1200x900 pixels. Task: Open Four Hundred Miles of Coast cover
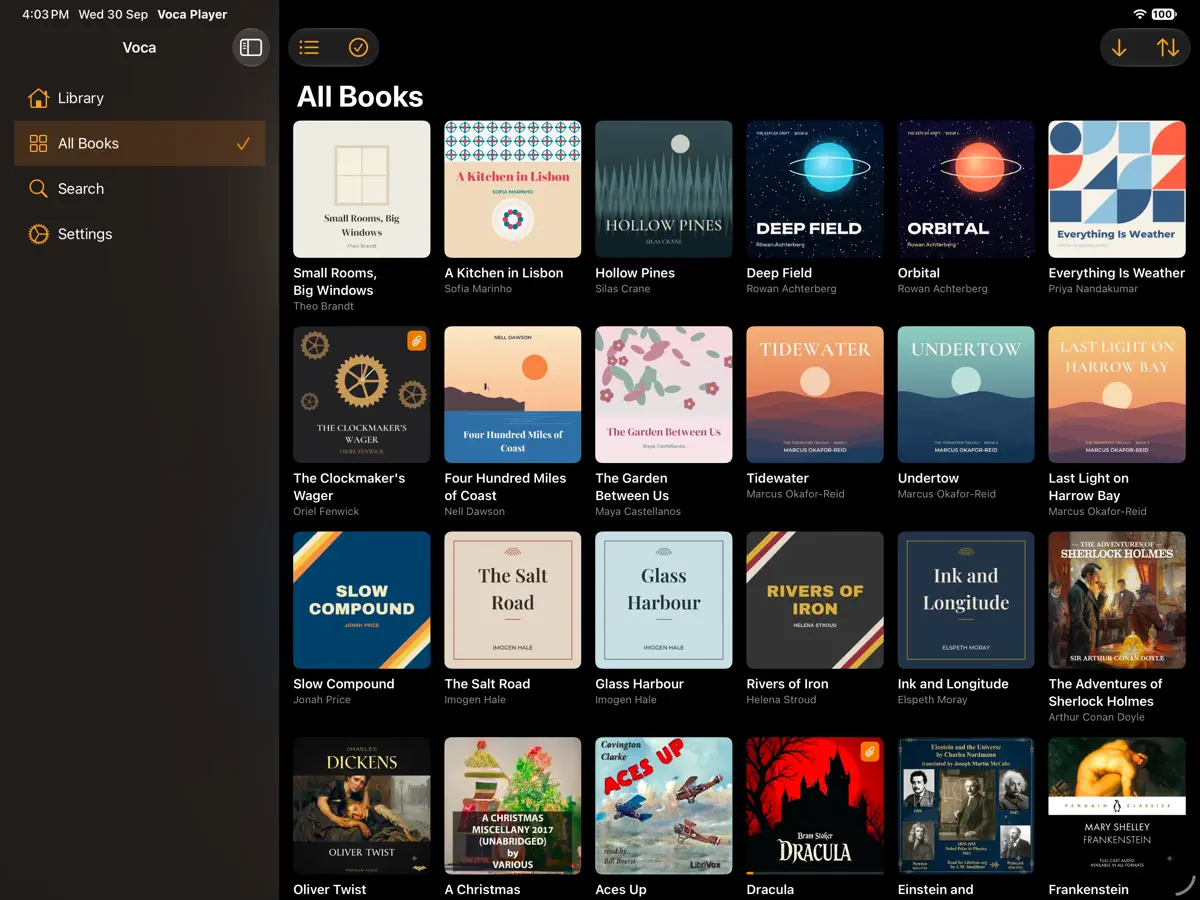[x=513, y=395]
